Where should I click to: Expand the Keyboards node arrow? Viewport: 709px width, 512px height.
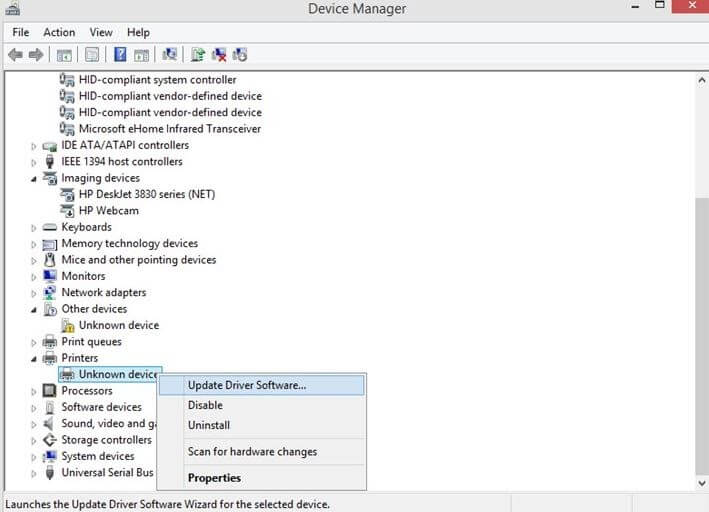pos(34,228)
